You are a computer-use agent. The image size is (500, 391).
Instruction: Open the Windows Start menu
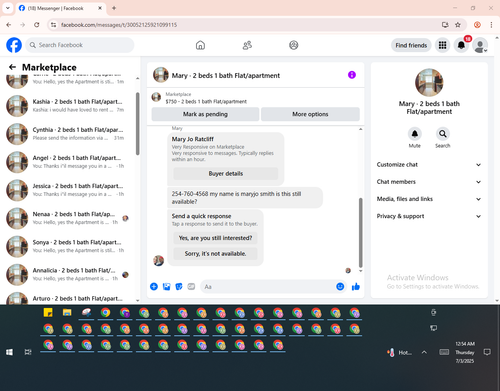[9, 352]
